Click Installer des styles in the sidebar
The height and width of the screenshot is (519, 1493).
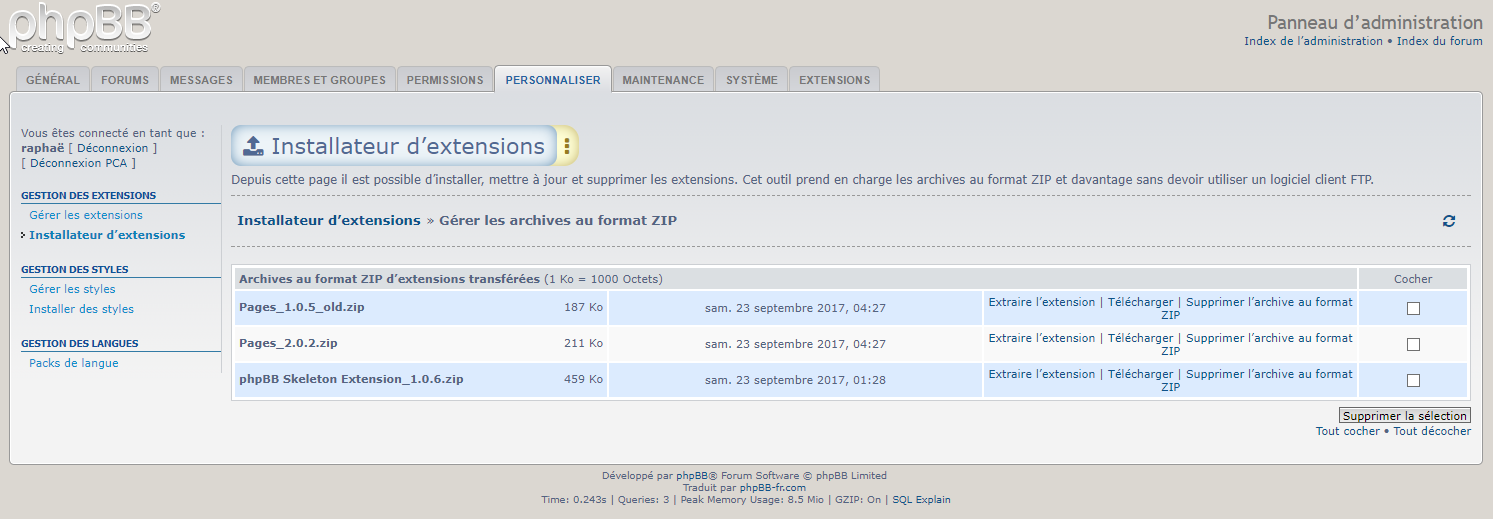pyautogui.click(x=81, y=309)
